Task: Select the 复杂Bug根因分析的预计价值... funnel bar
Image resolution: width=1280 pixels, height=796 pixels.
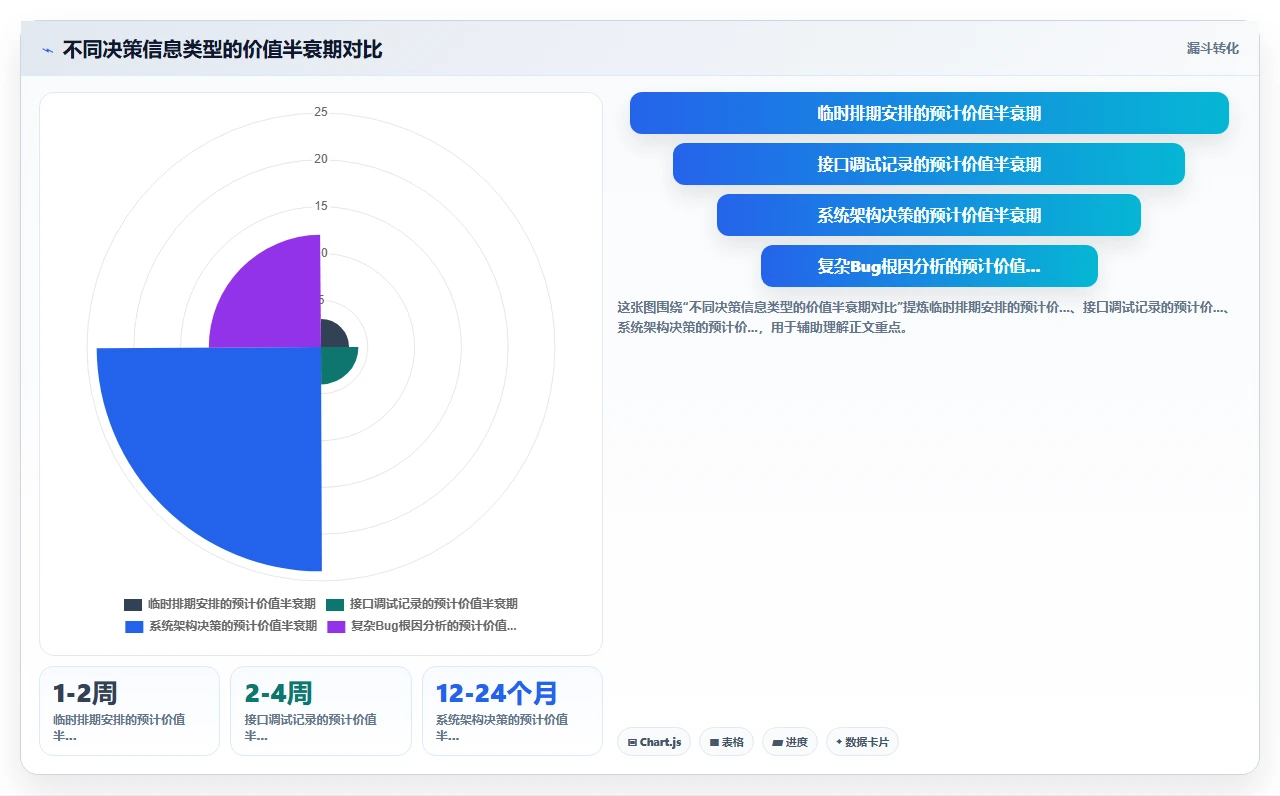Action: click(929, 266)
